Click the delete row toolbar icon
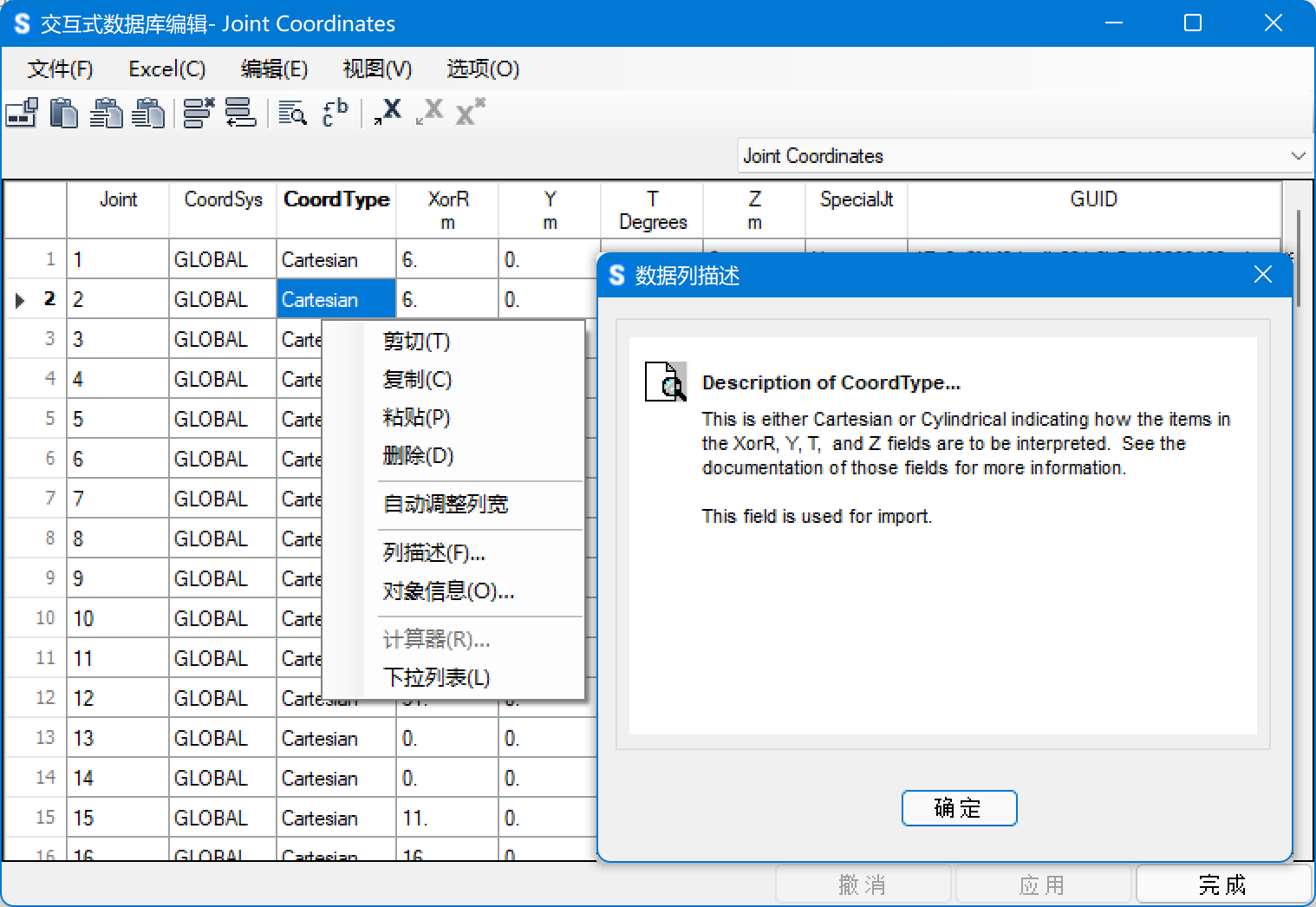The image size is (1316, 907). [199, 113]
